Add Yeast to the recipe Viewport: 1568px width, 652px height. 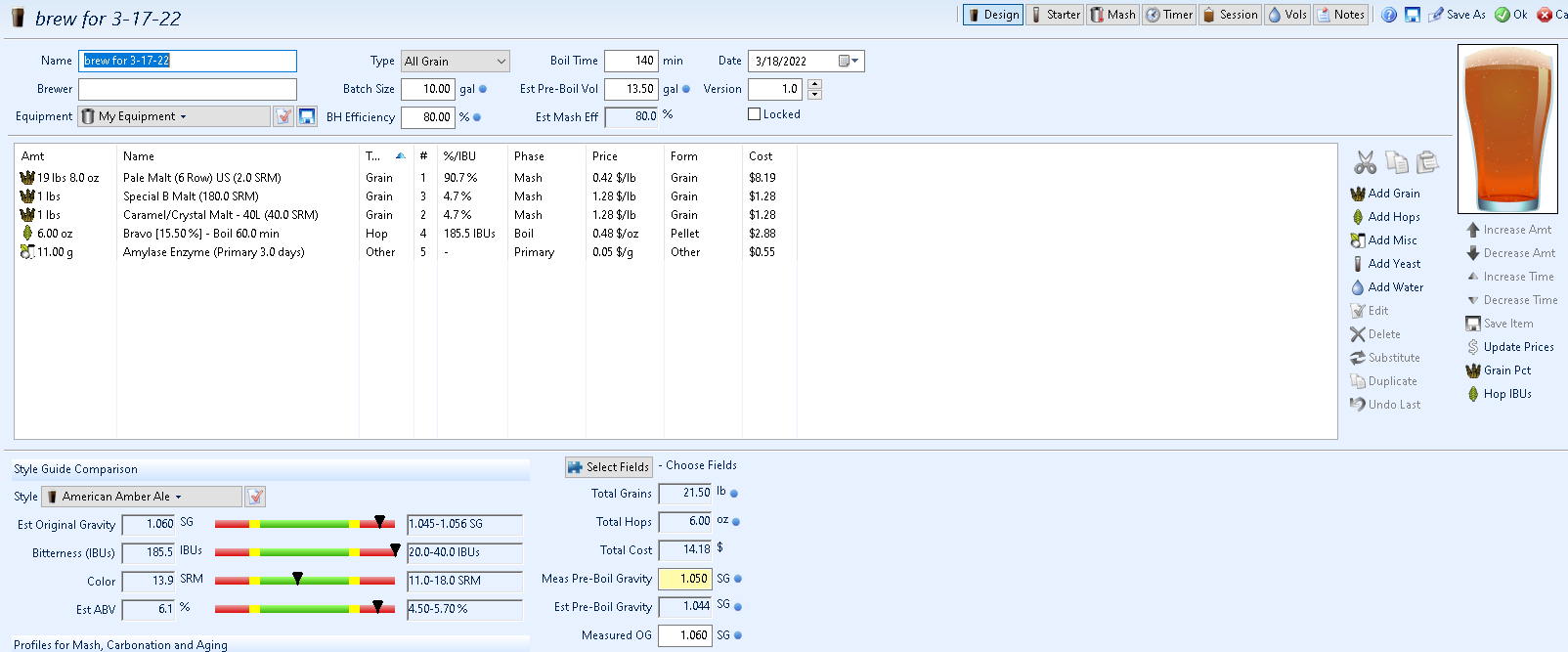[1385, 264]
